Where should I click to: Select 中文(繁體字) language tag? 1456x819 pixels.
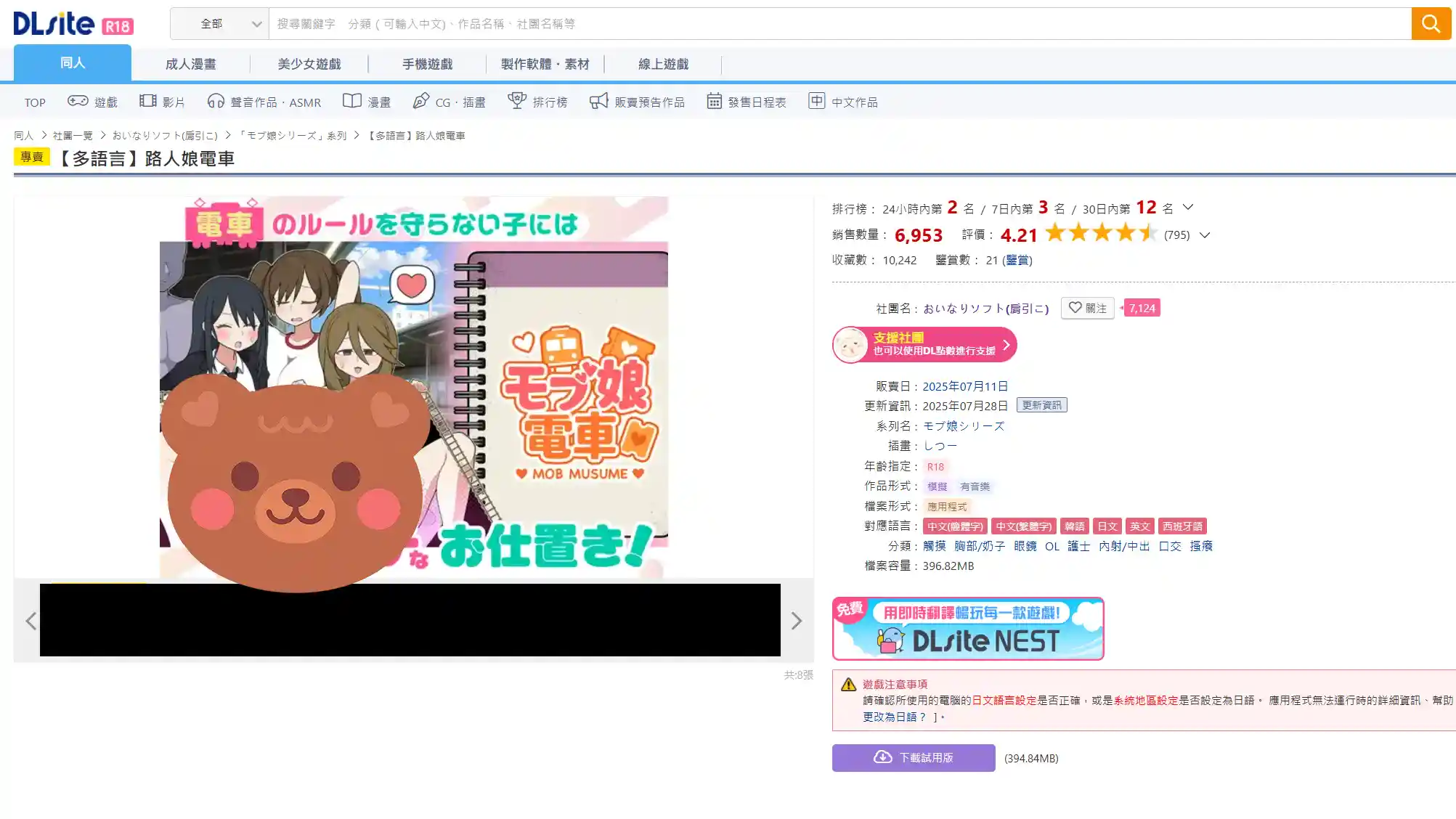1023,526
